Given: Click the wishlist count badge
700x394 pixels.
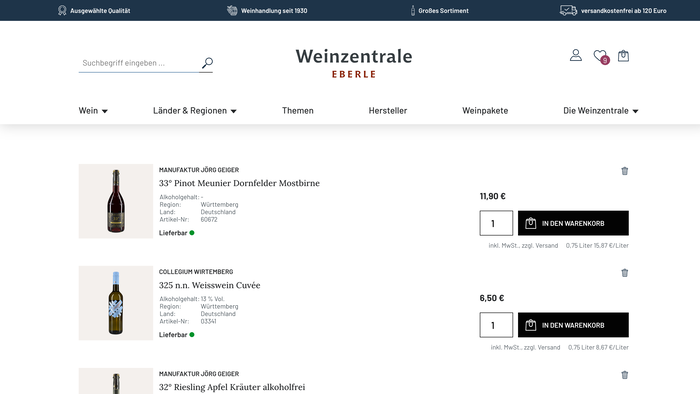Looking at the screenshot, I should [x=605, y=60].
